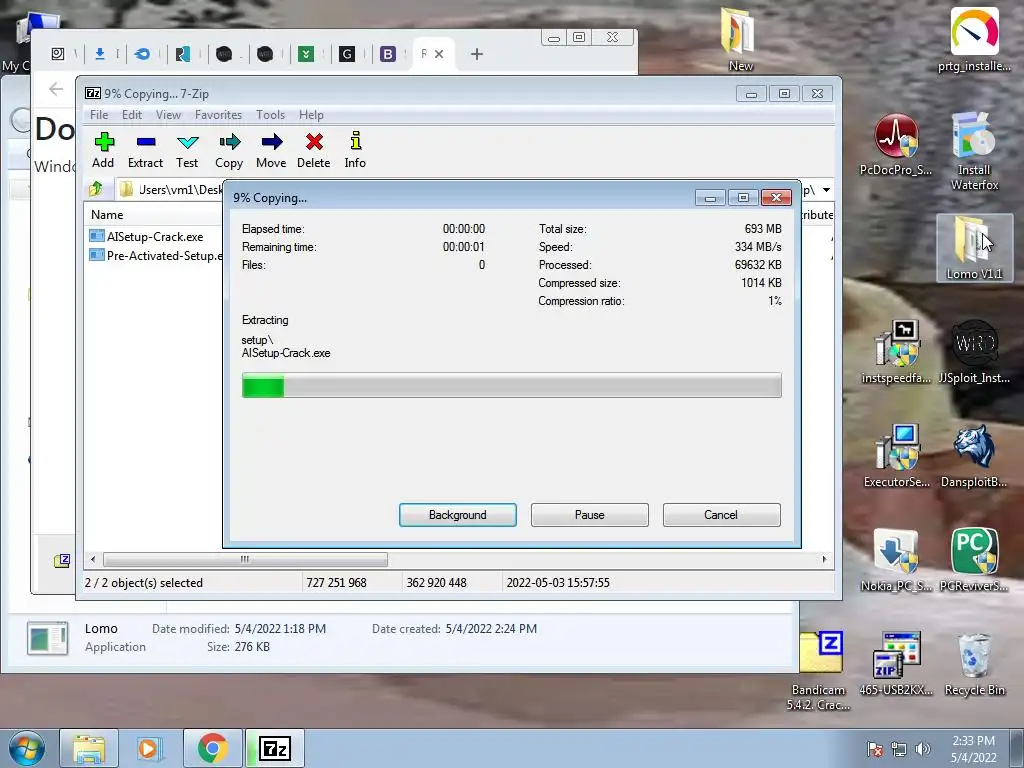Select Pre-Activated-Setup file in list
The width and height of the screenshot is (1024, 768).
click(x=156, y=255)
